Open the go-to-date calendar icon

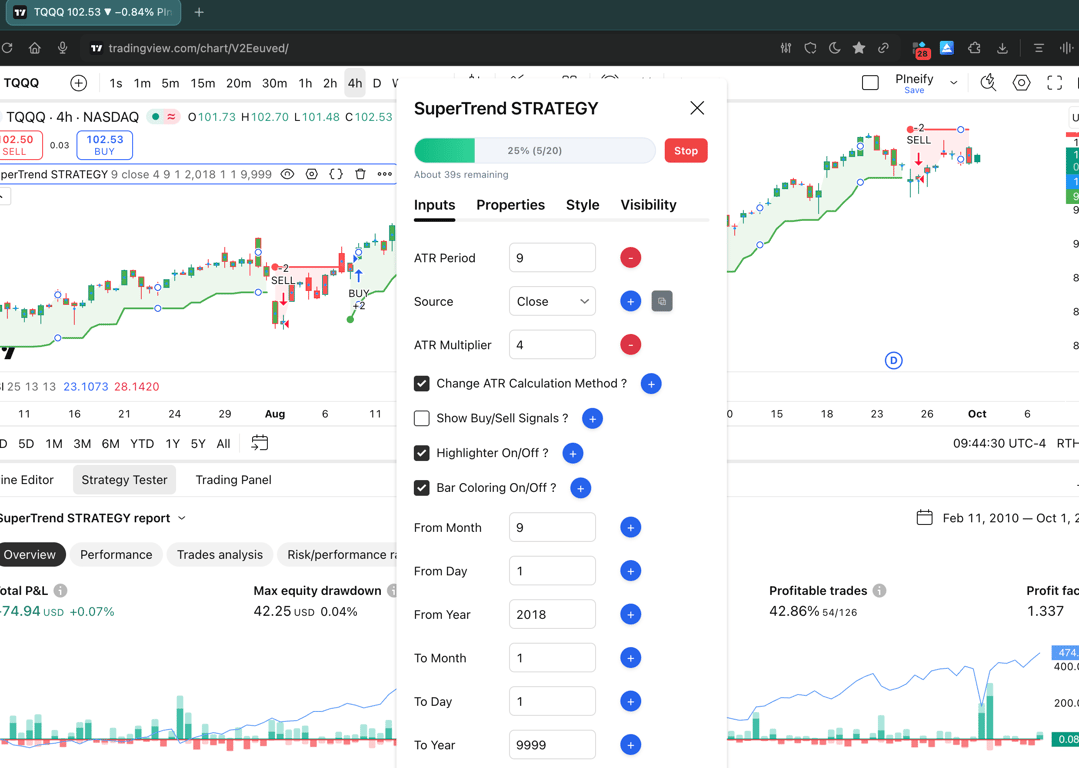(x=259, y=443)
